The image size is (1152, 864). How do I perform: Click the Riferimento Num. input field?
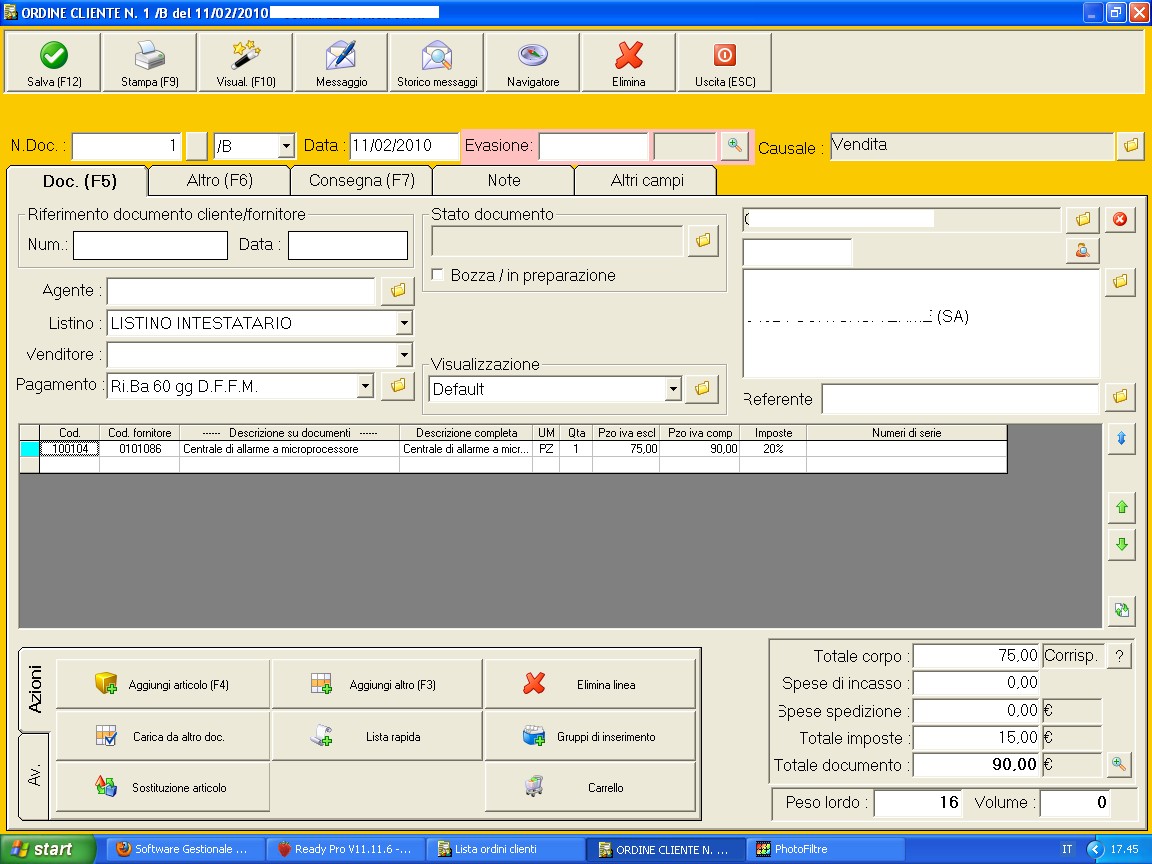pyautogui.click(x=151, y=245)
